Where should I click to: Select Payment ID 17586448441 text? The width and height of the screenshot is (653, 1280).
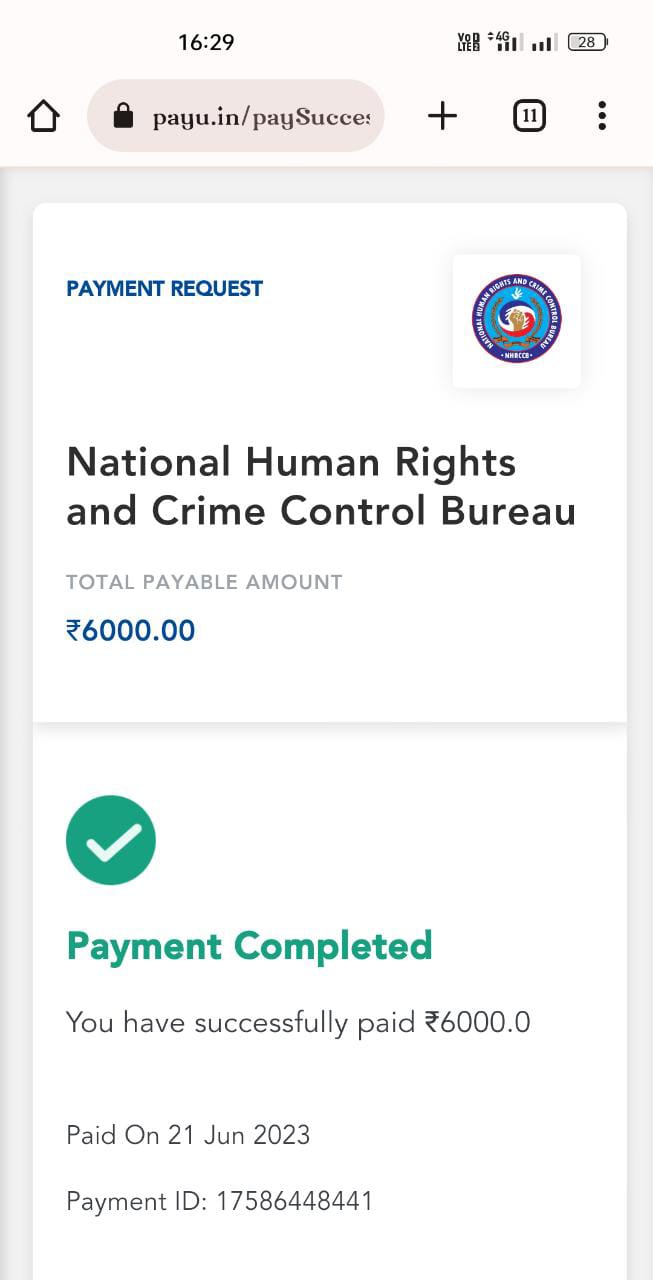(x=219, y=1201)
